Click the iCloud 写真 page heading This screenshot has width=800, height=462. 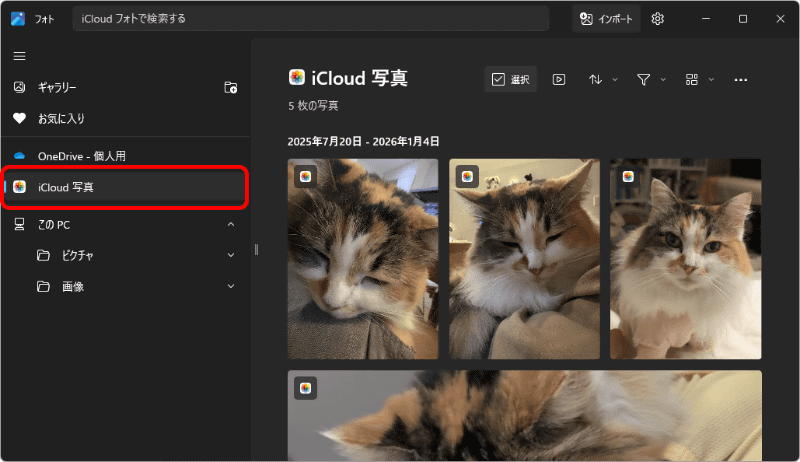click(359, 78)
